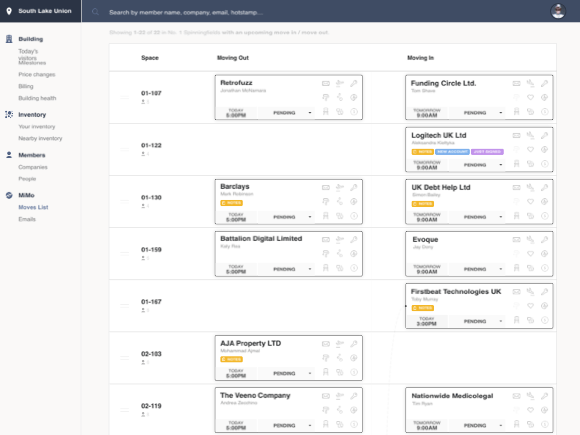The height and width of the screenshot is (435, 580).
Task: Click the Just Signed tag on Logitech card
Action: (x=487, y=152)
